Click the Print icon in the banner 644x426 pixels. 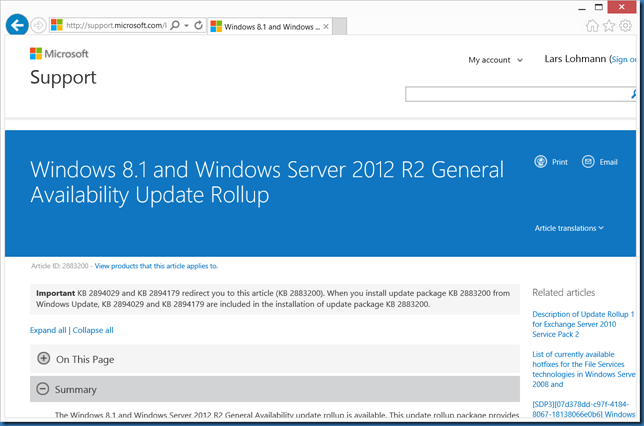(541, 161)
